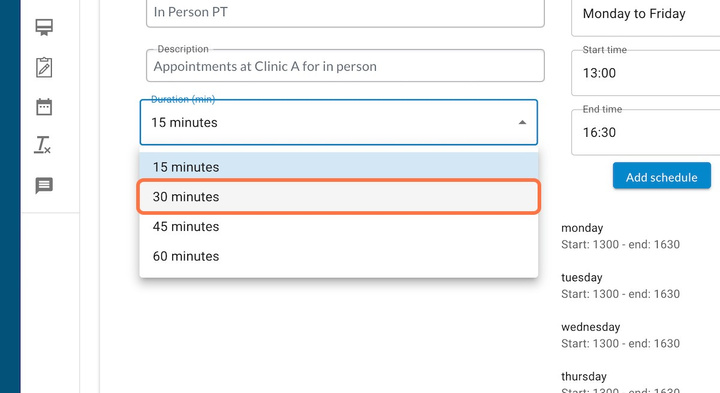Collapse the Duration dropdown arrow
Image resolution: width=720 pixels, height=393 pixels.
[x=522, y=123]
